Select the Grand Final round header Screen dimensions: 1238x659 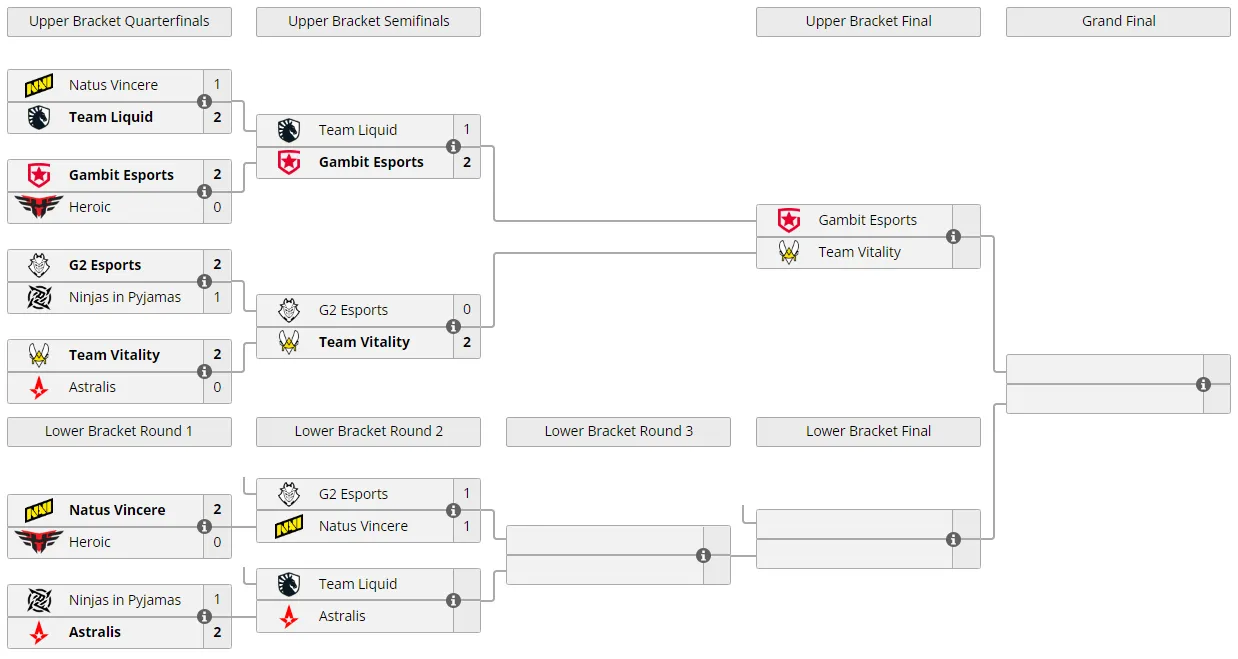pos(1118,21)
